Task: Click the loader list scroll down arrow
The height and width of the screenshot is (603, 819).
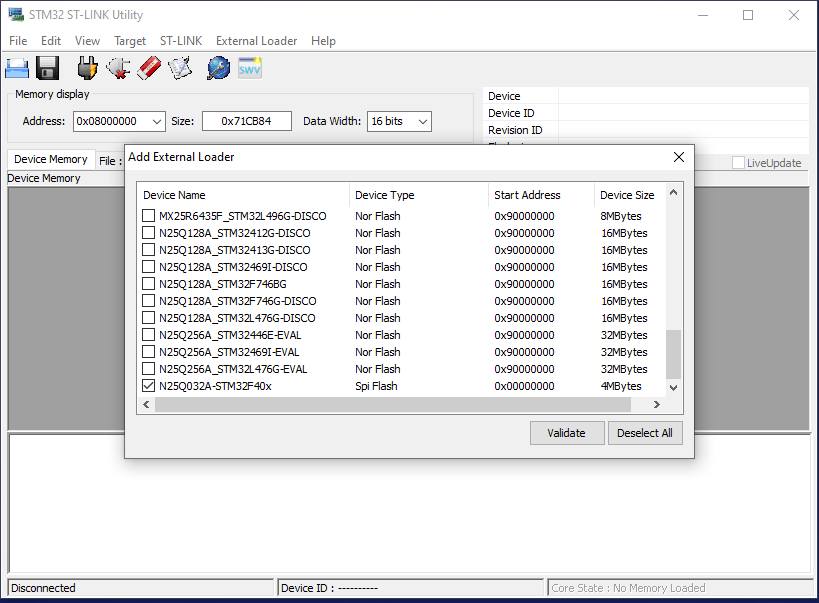Action: click(673, 387)
